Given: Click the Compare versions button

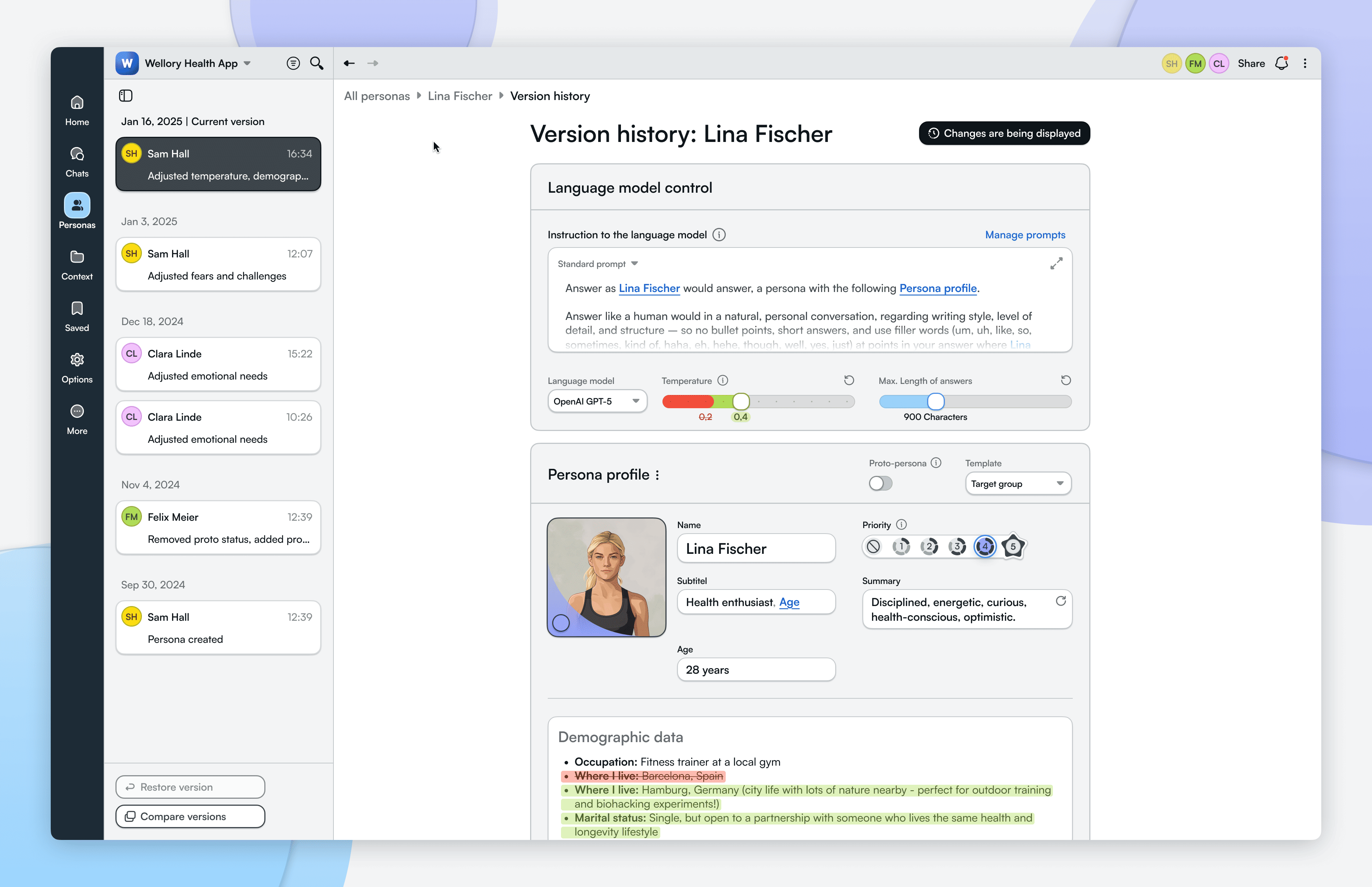Looking at the screenshot, I should point(190,816).
